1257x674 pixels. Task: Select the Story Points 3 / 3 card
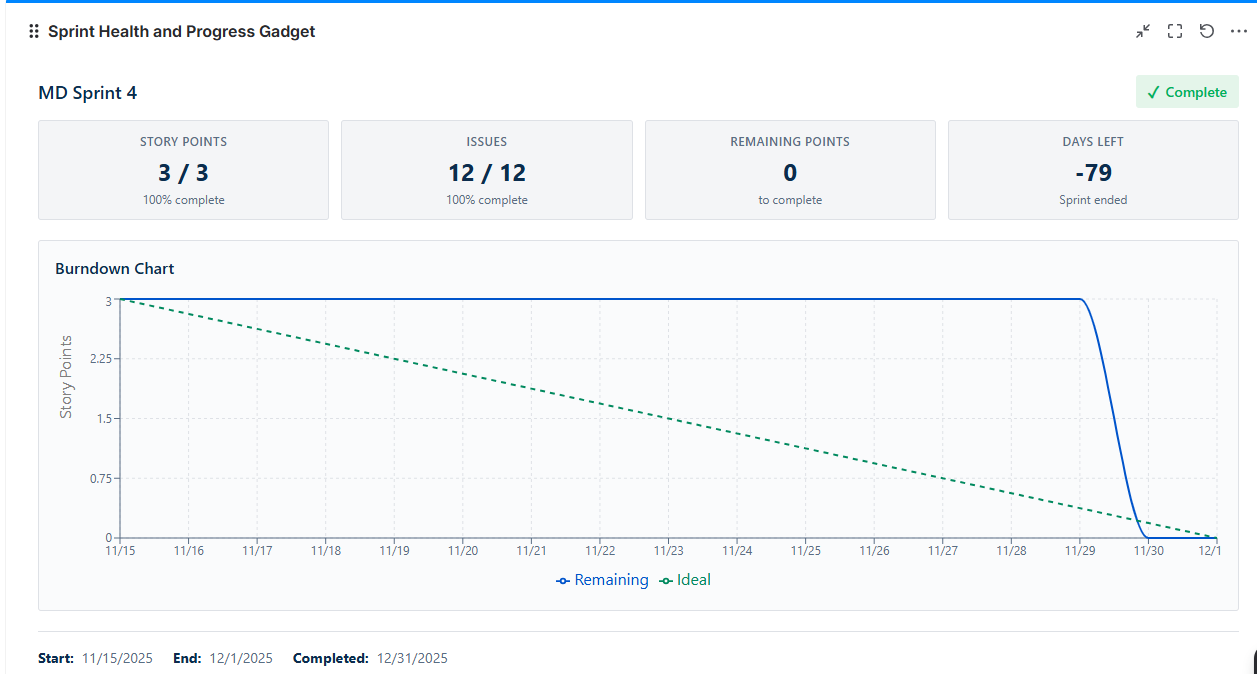[x=183, y=170]
